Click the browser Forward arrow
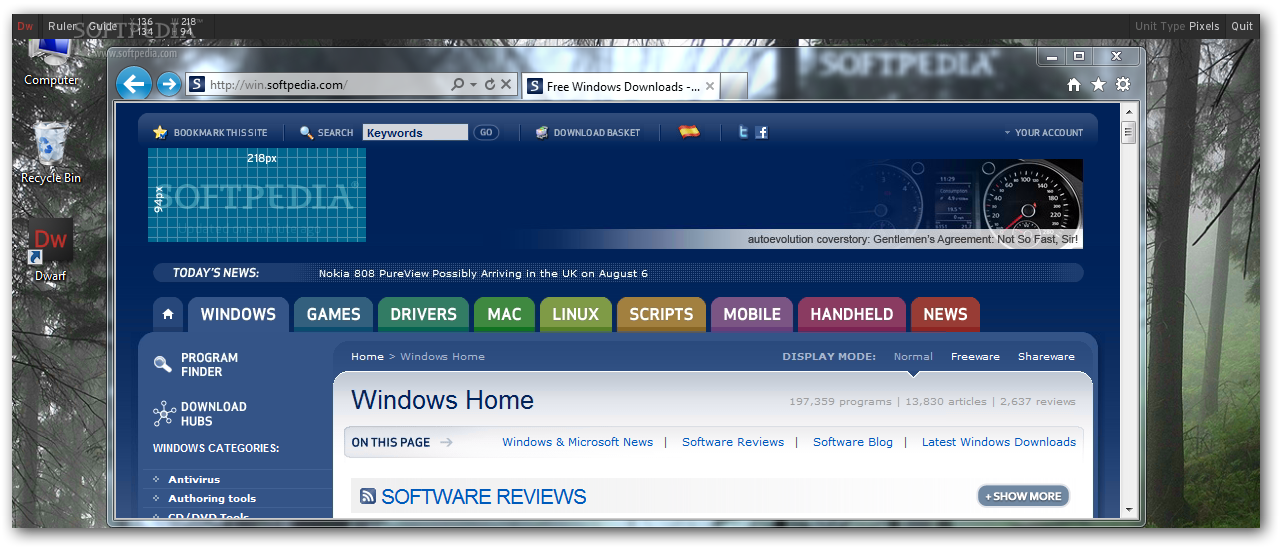 point(168,84)
